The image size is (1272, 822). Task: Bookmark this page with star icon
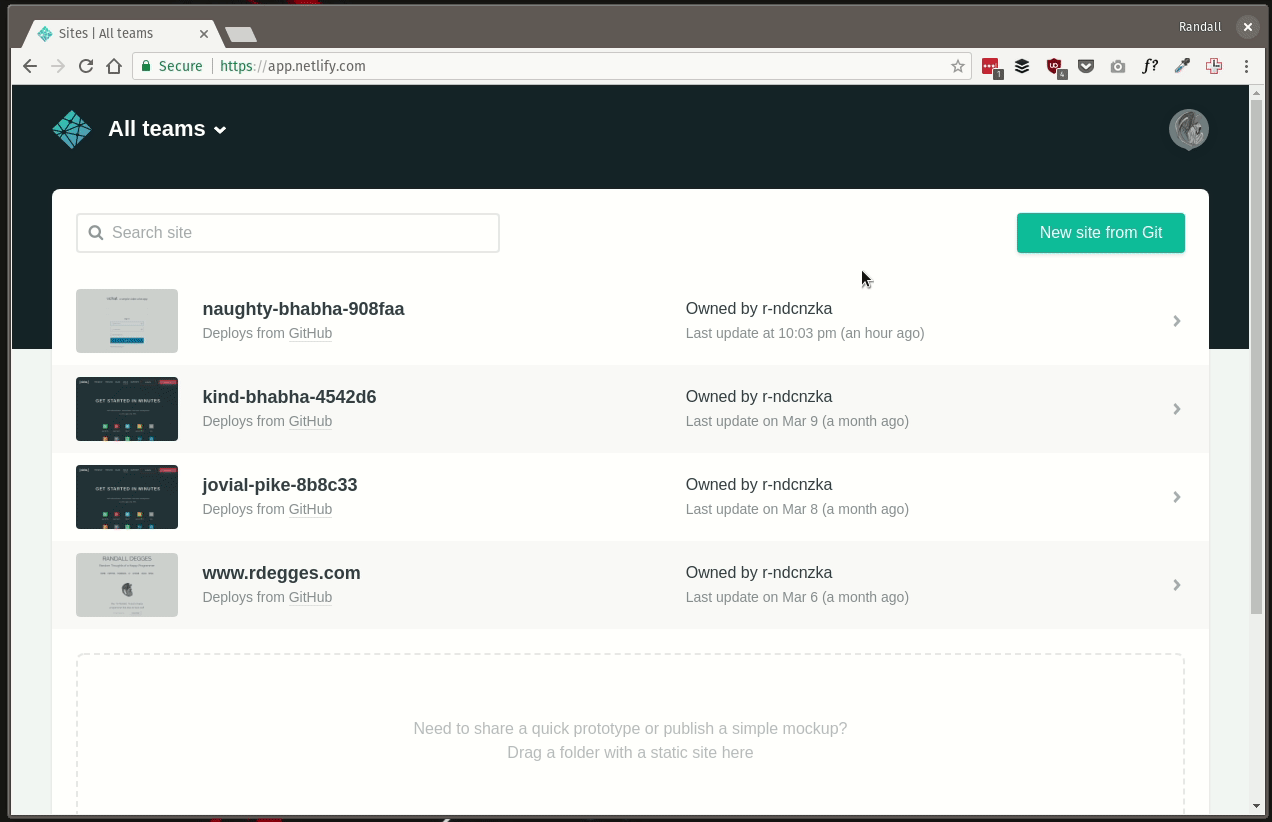(957, 66)
